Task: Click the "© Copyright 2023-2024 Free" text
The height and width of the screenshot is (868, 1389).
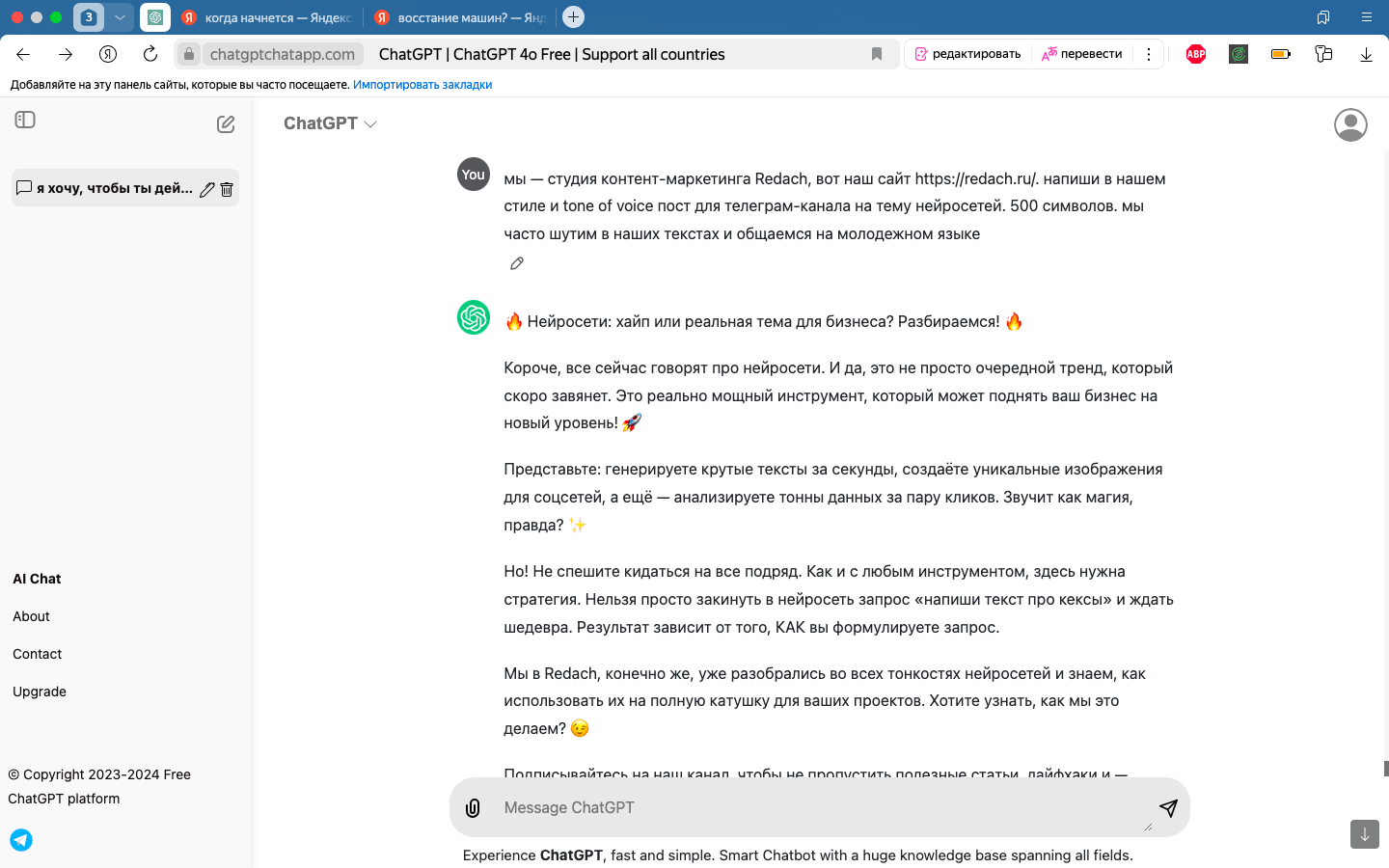Action: pyautogui.click(x=99, y=774)
